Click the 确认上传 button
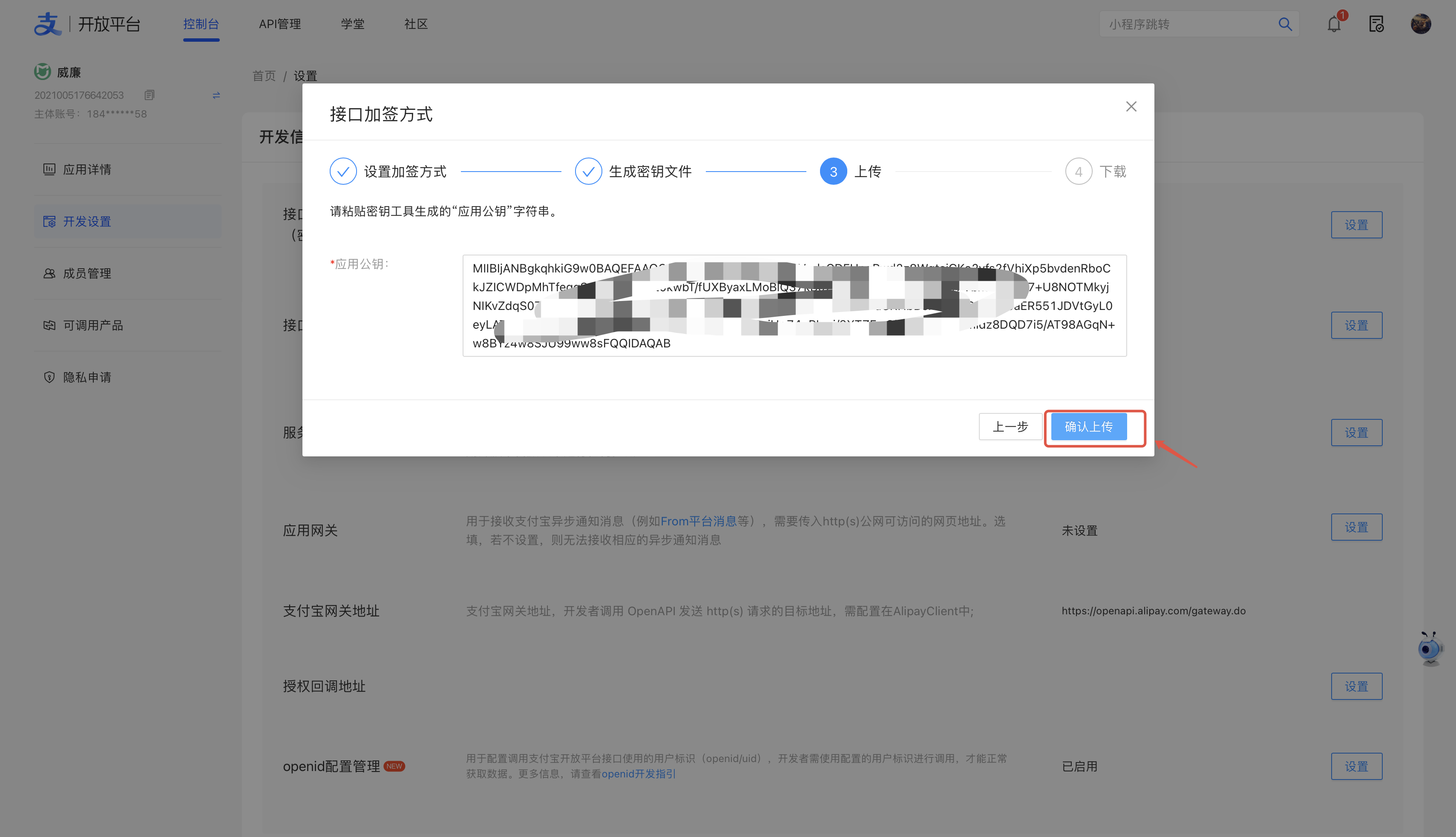The image size is (1456, 837). 1088,427
